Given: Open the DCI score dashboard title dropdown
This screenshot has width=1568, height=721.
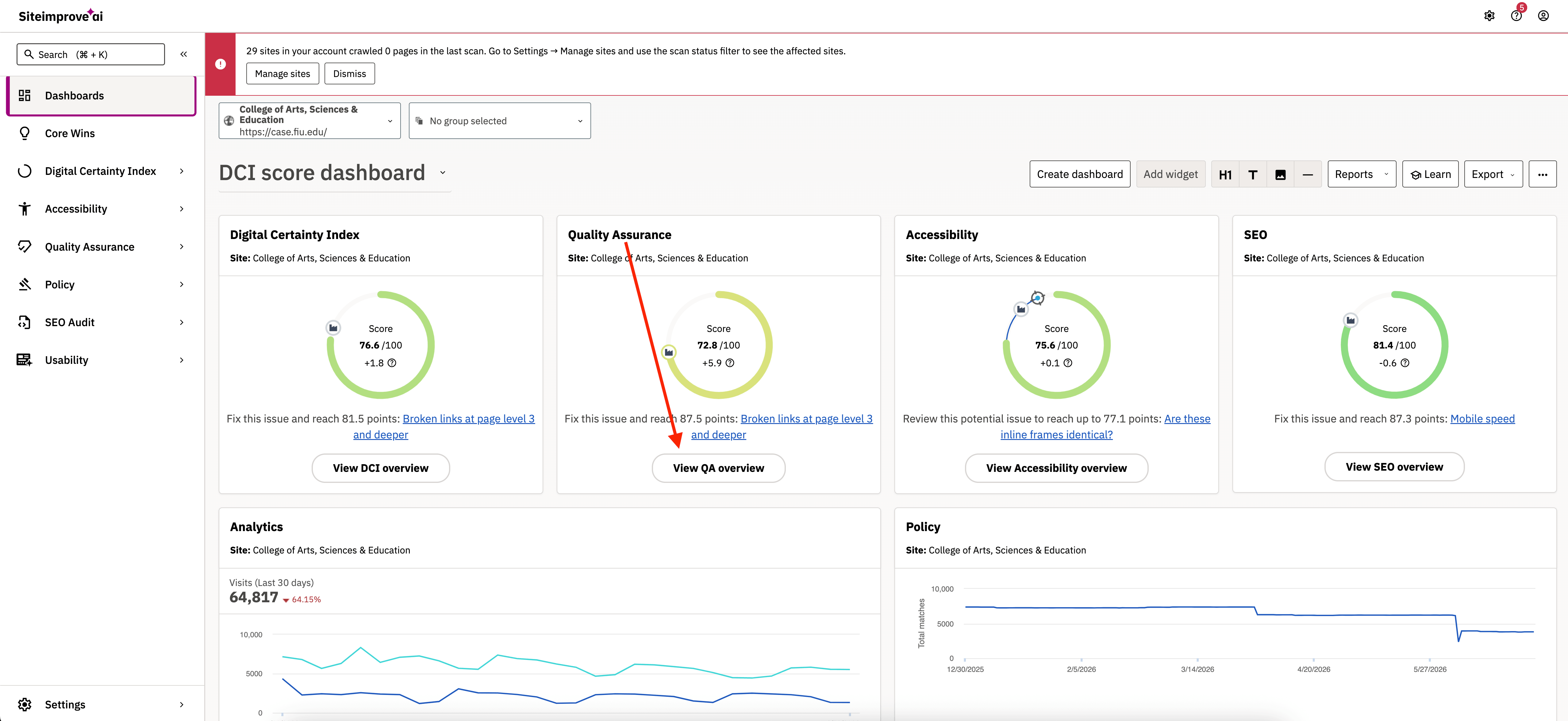Looking at the screenshot, I should 443,173.
